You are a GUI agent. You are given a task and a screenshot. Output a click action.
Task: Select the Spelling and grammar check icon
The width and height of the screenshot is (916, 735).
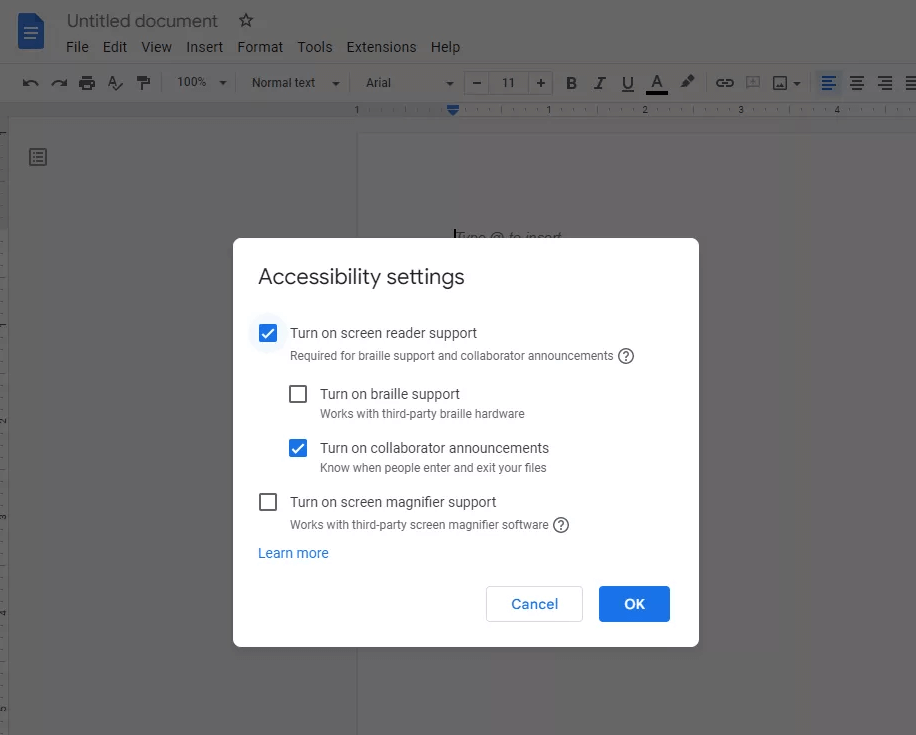[115, 83]
